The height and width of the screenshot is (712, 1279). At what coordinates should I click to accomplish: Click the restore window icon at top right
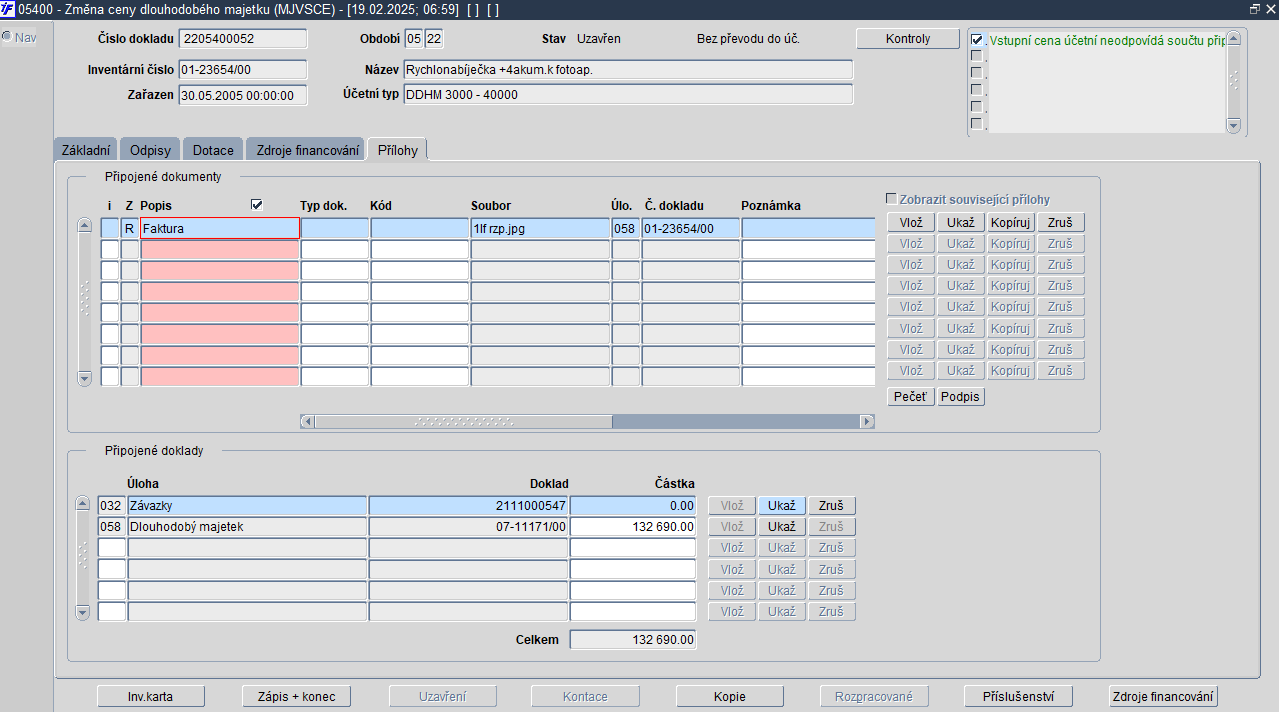(1255, 9)
